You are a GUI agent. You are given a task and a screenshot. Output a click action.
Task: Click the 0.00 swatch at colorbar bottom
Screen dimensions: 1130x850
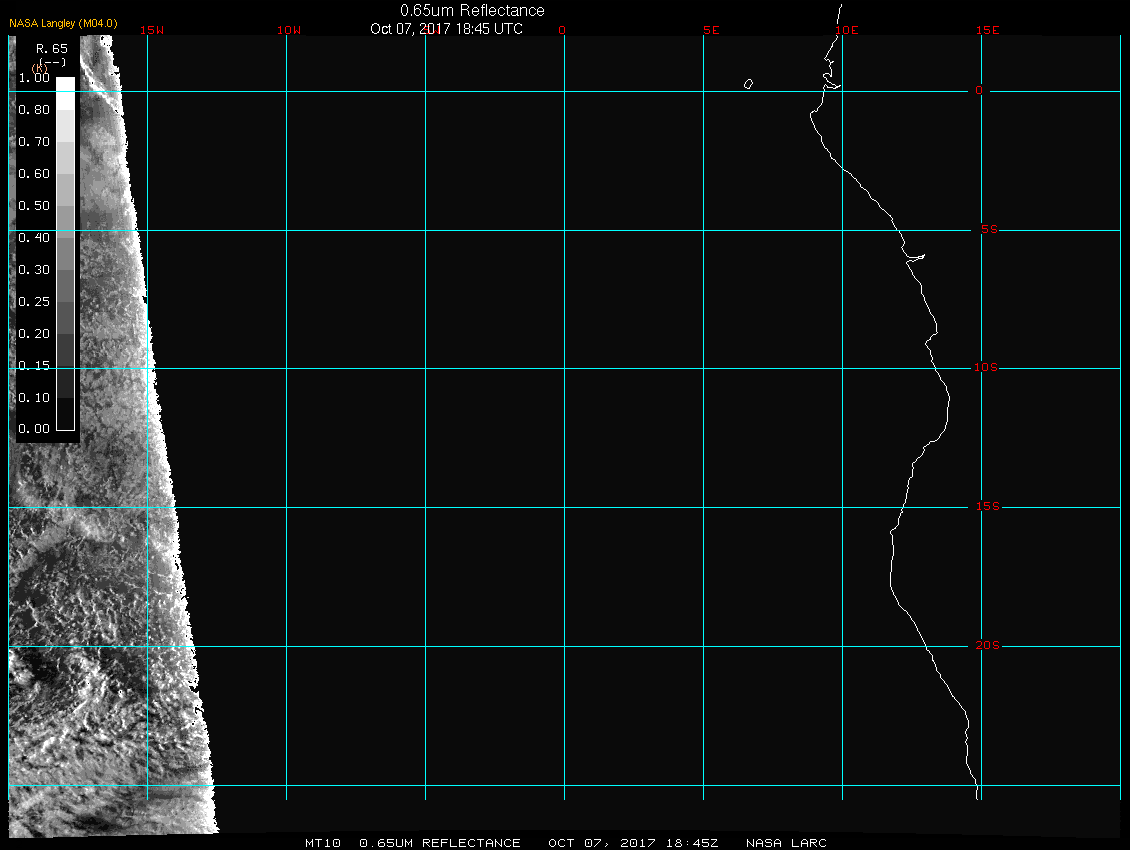tap(65, 422)
